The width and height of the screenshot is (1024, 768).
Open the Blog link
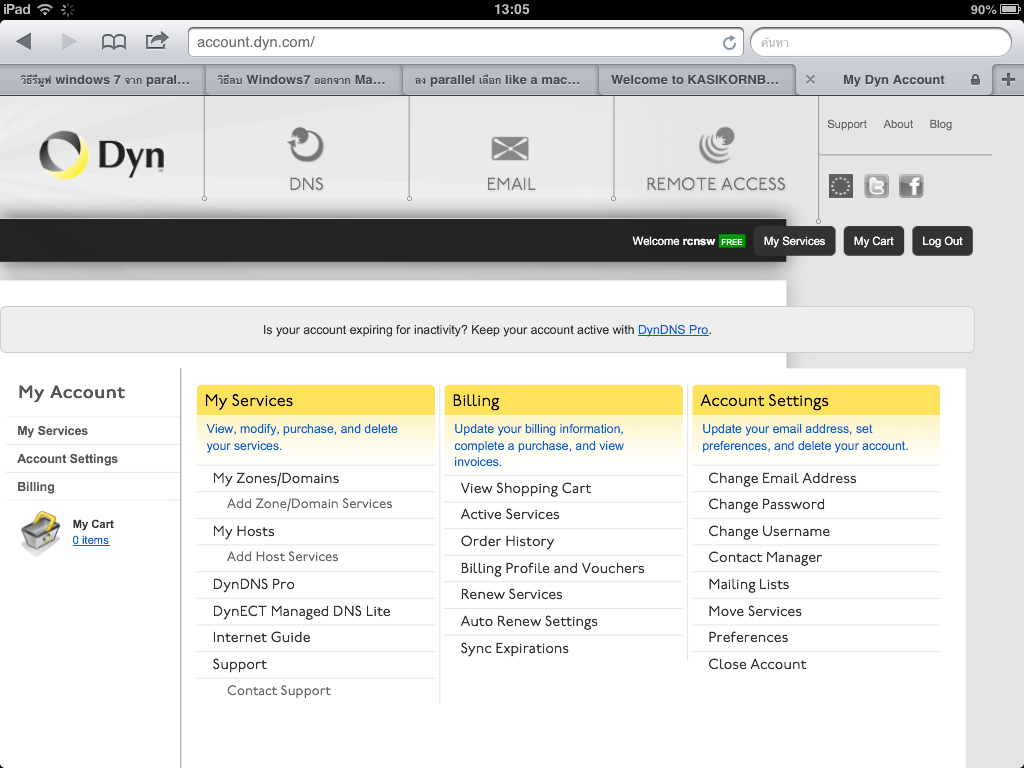point(940,124)
